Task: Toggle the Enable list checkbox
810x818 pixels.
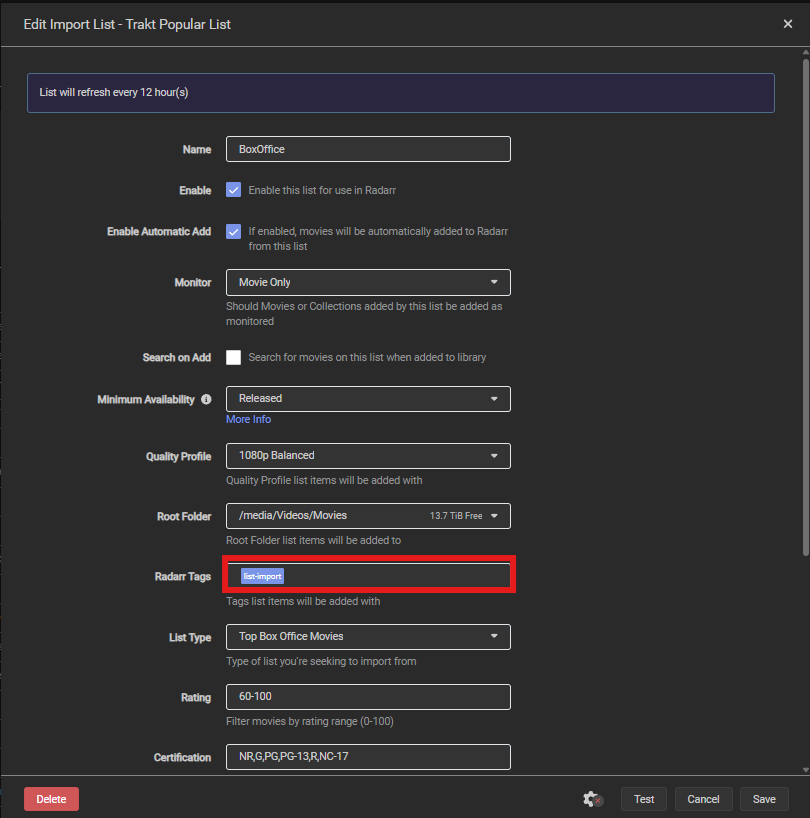Action: click(234, 190)
